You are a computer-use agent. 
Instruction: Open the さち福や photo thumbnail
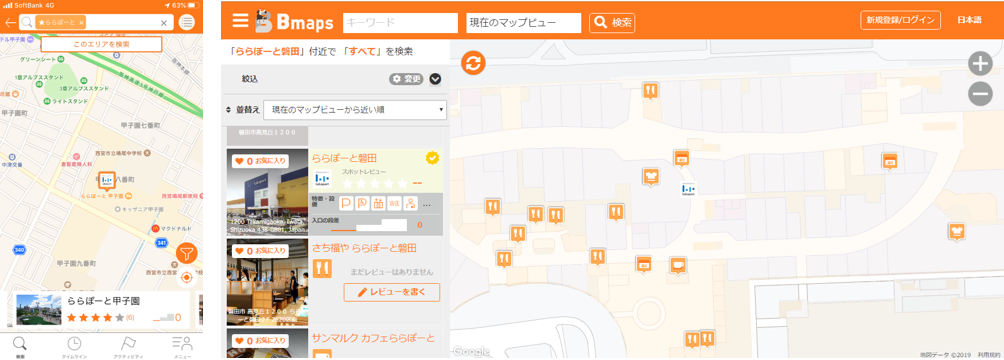267,282
